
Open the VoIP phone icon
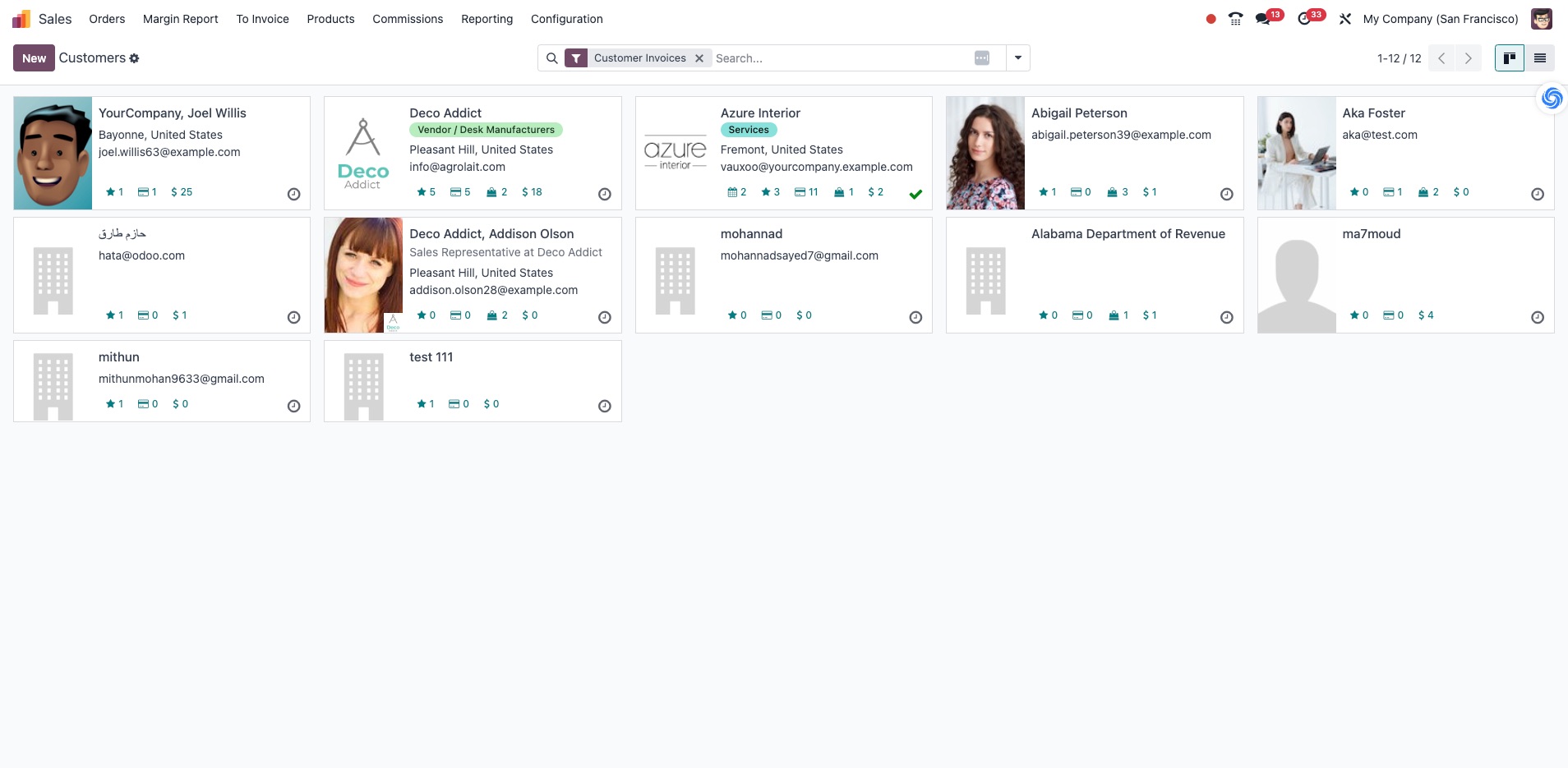1235,19
